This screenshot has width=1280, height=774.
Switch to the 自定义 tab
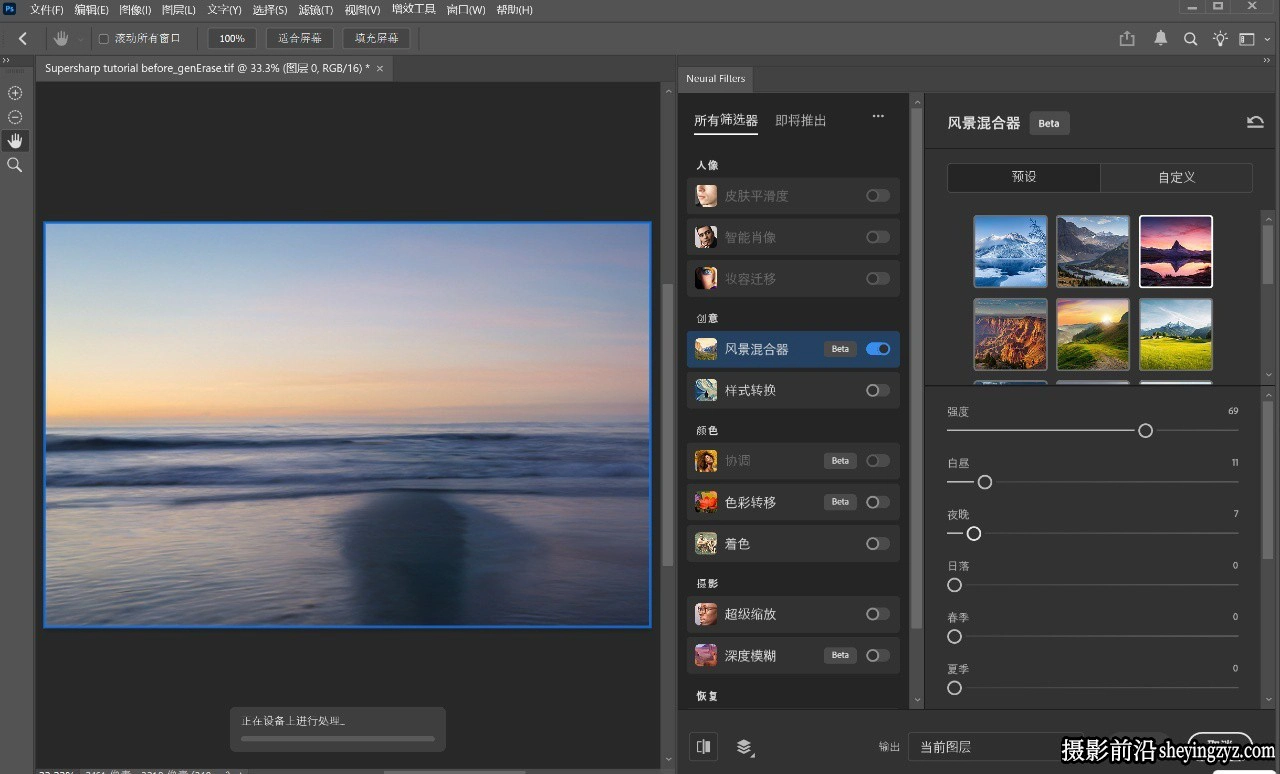tap(1176, 177)
